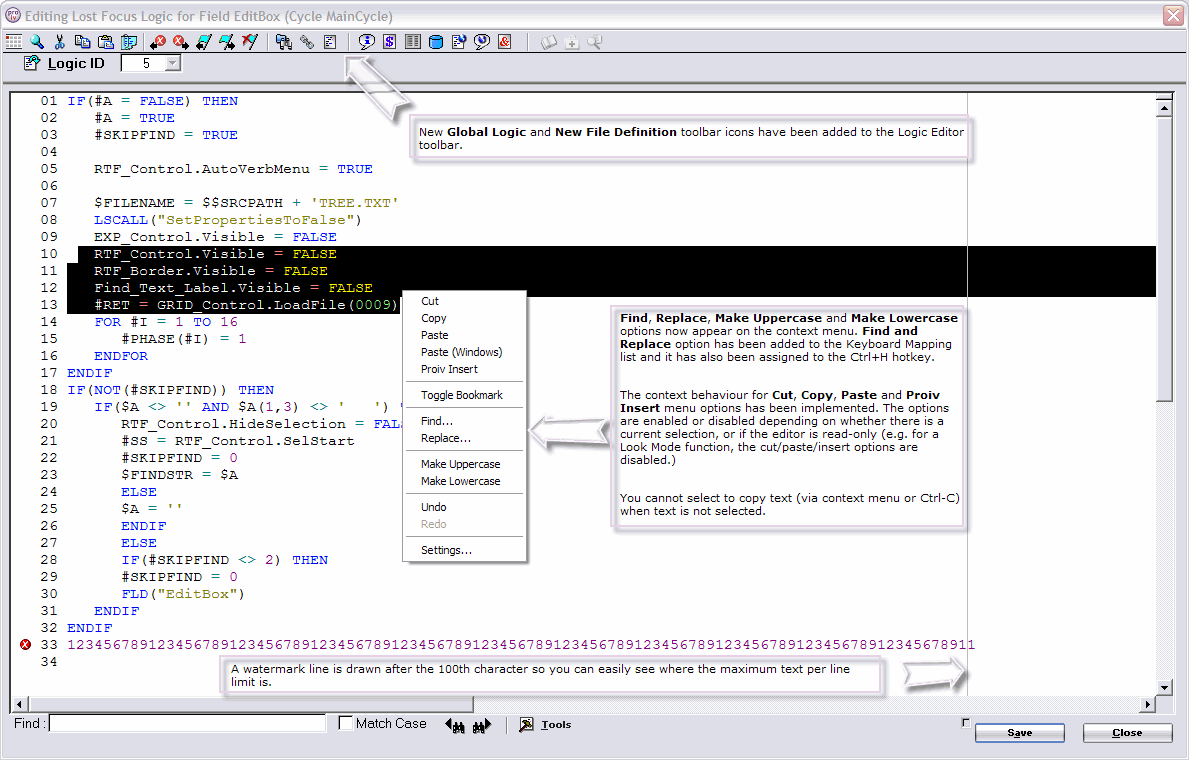Viewport: 1189px width, 760px height.
Task: Click inside the Find text field
Action: click(187, 724)
